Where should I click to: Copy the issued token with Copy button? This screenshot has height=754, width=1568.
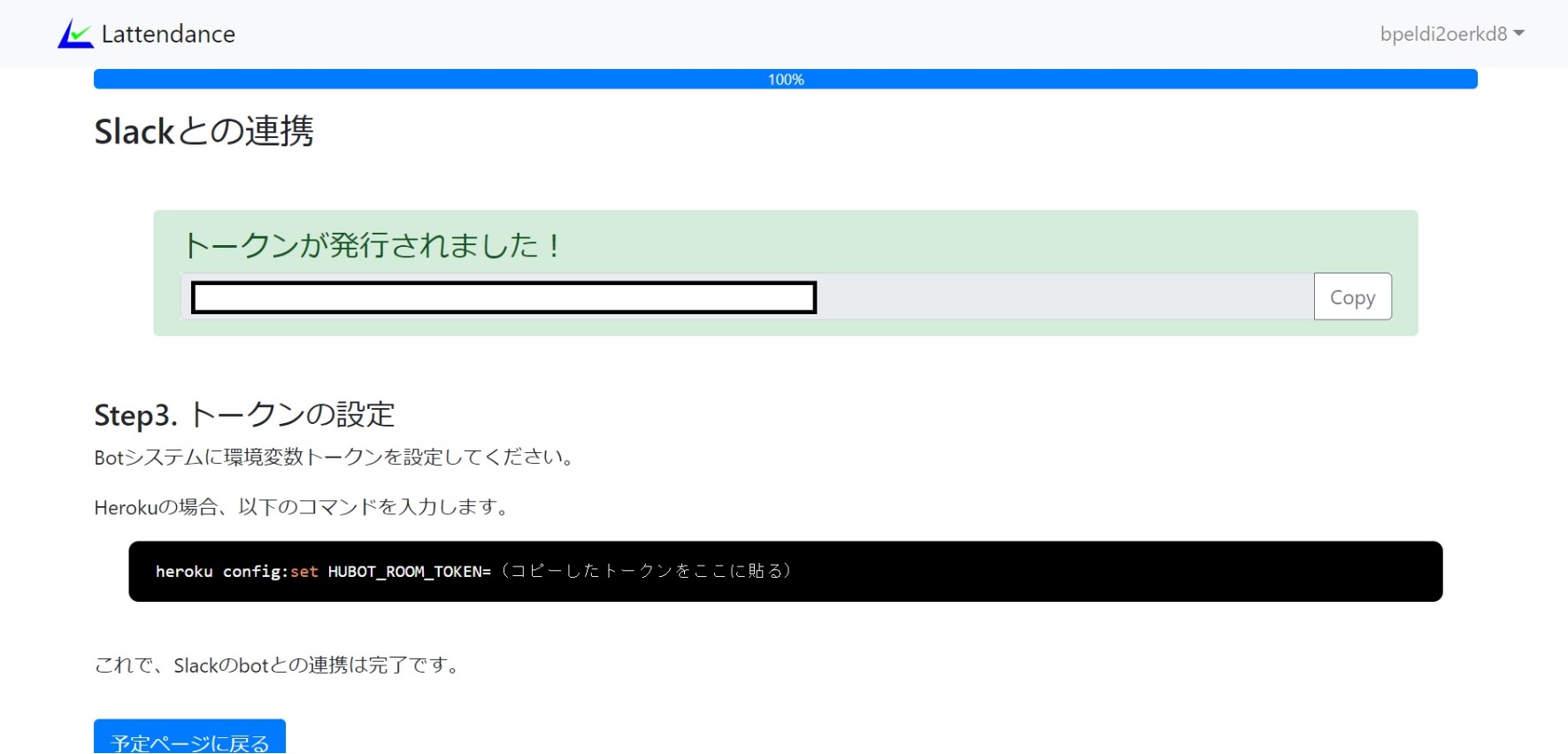click(x=1352, y=296)
